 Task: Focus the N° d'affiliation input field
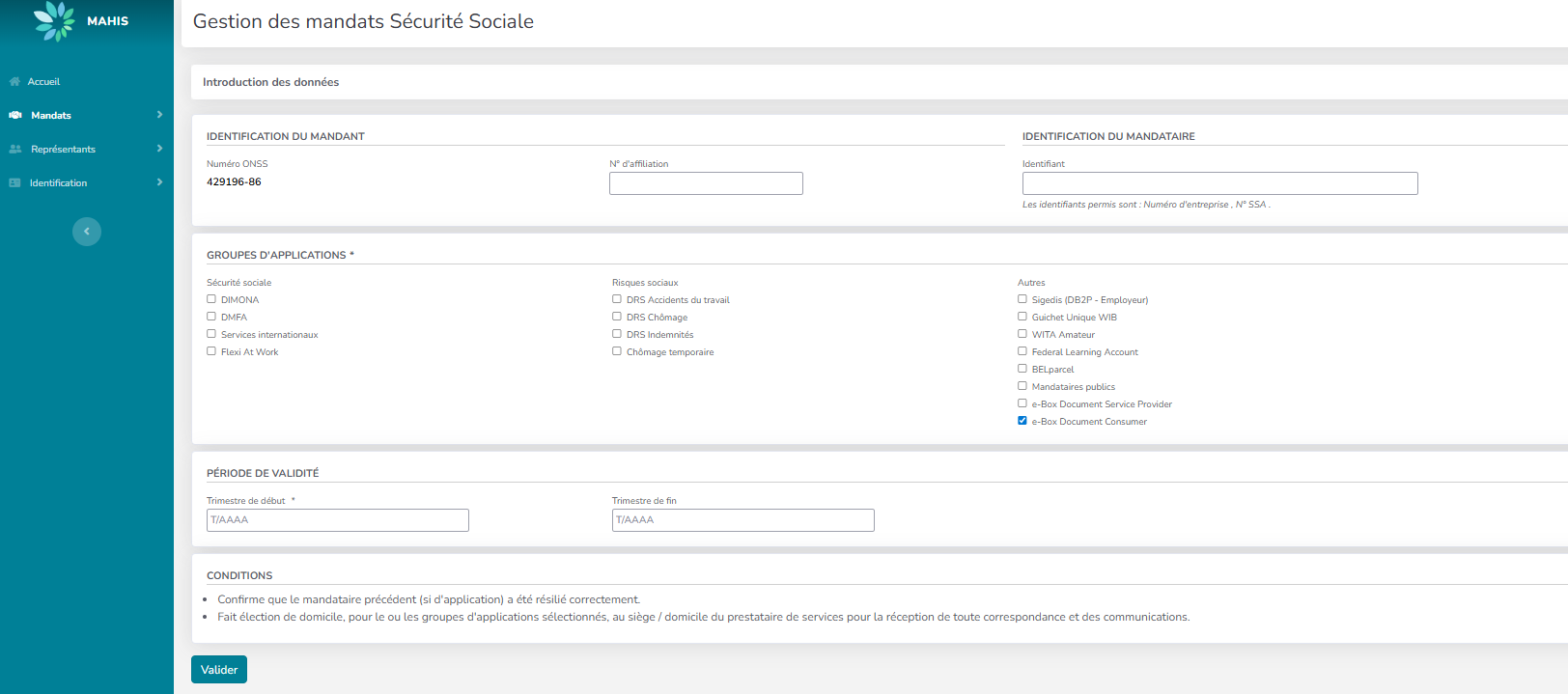[x=706, y=183]
